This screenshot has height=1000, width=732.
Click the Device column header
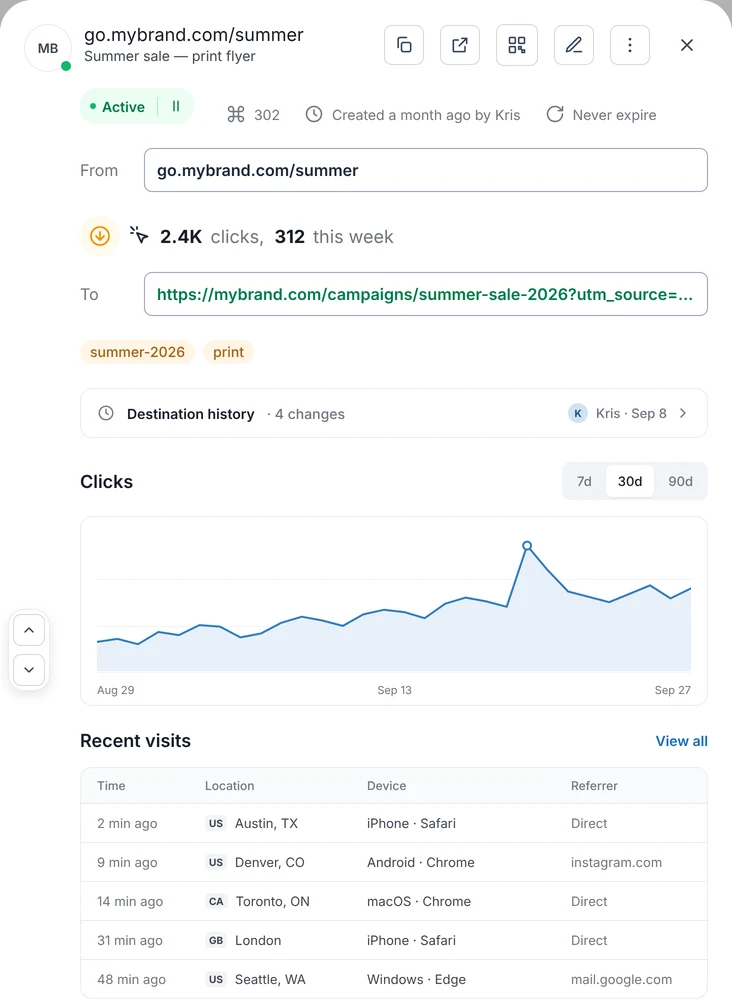coord(386,786)
